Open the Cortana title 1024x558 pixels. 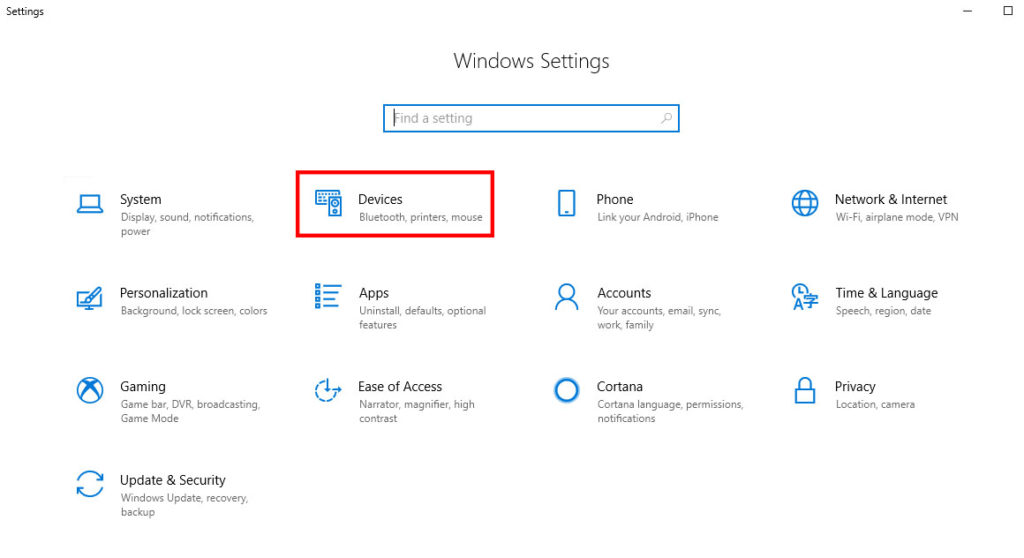620,386
